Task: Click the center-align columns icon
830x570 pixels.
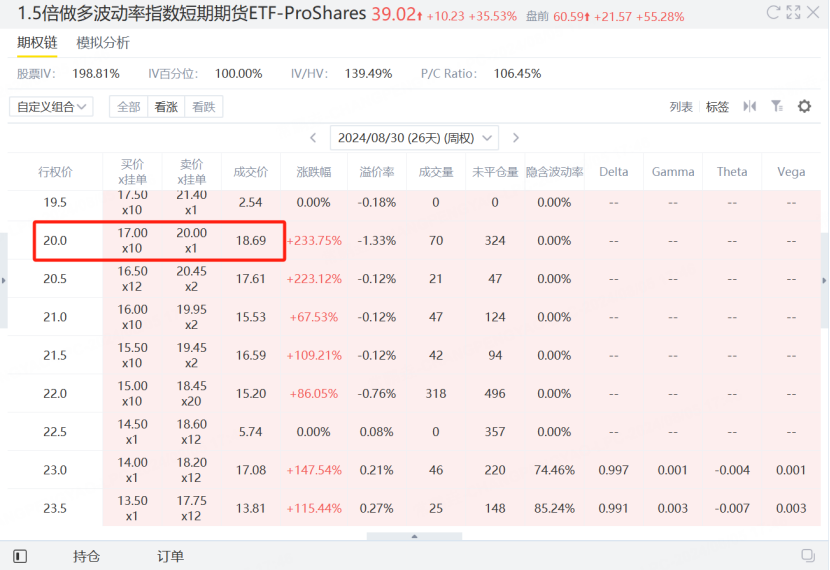Action: (x=750, y=106)
